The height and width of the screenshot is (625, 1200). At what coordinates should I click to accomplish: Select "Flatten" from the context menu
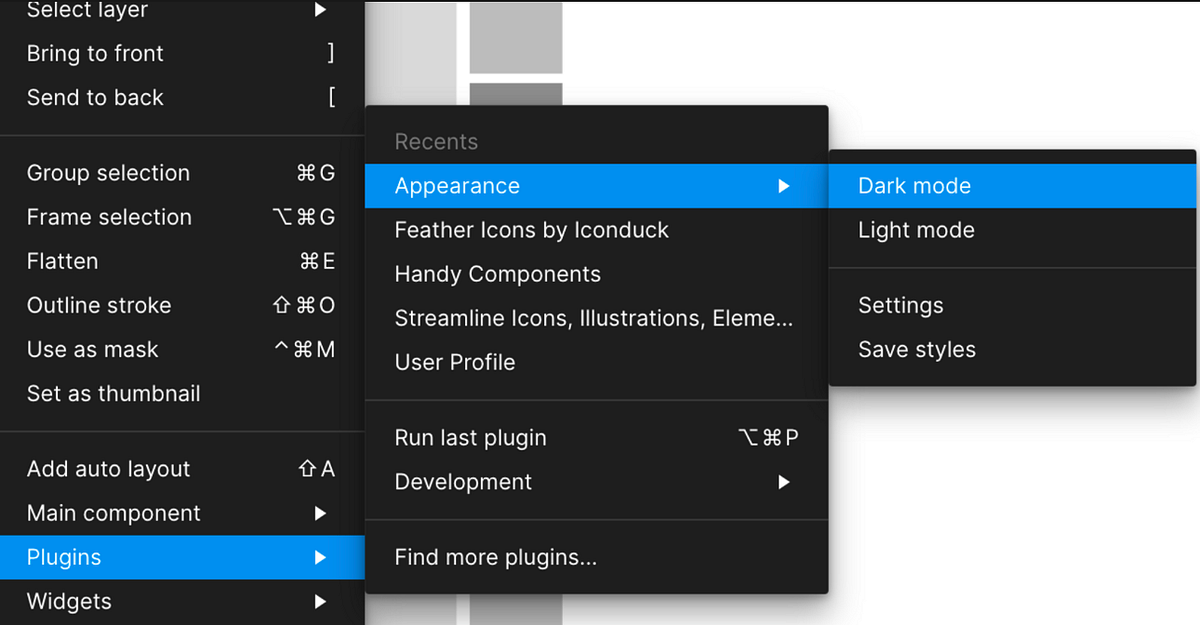click(x=62, y=261)
